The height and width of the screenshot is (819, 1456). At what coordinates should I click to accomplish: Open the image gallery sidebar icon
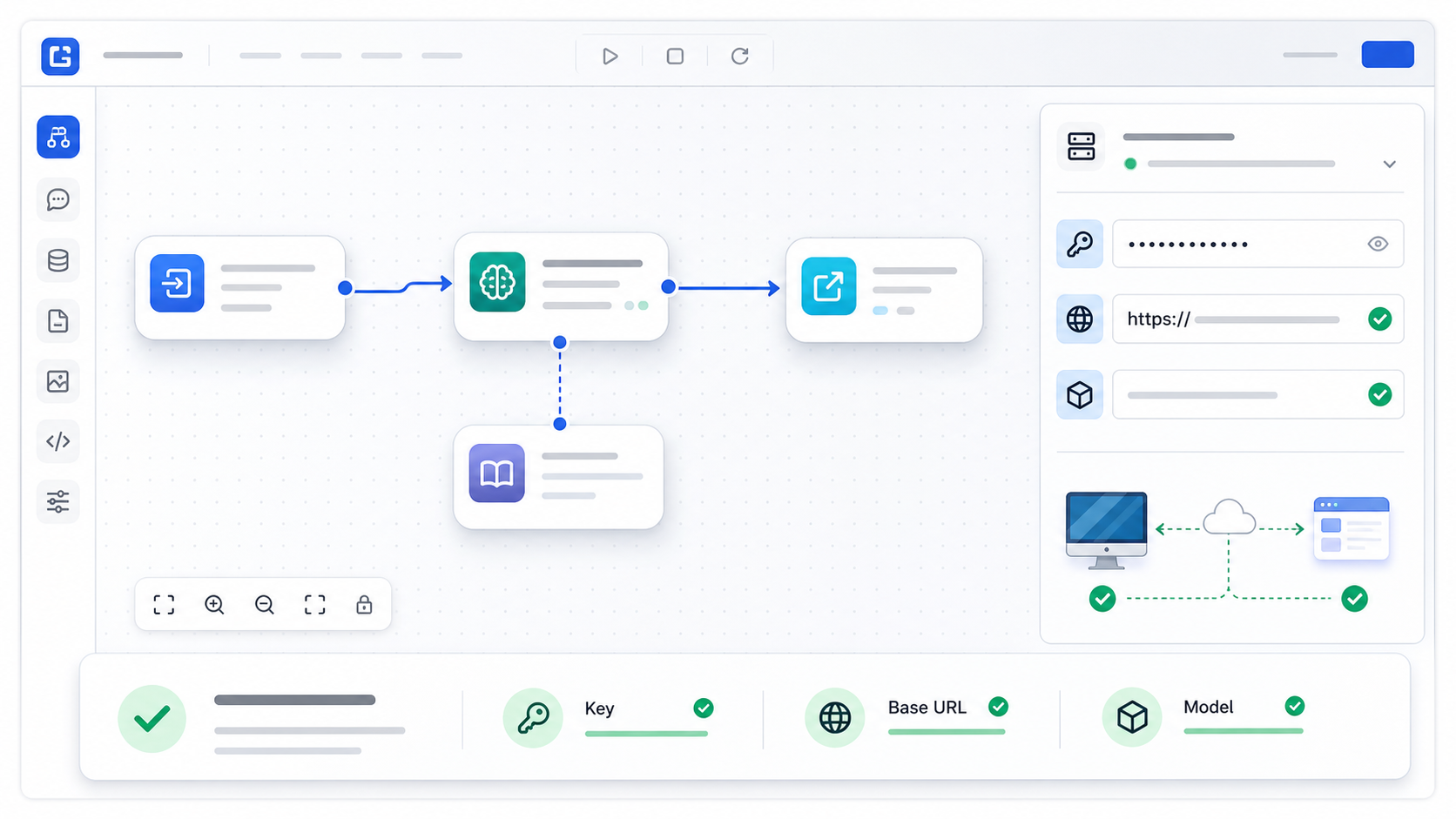click(x=58, y=381)
